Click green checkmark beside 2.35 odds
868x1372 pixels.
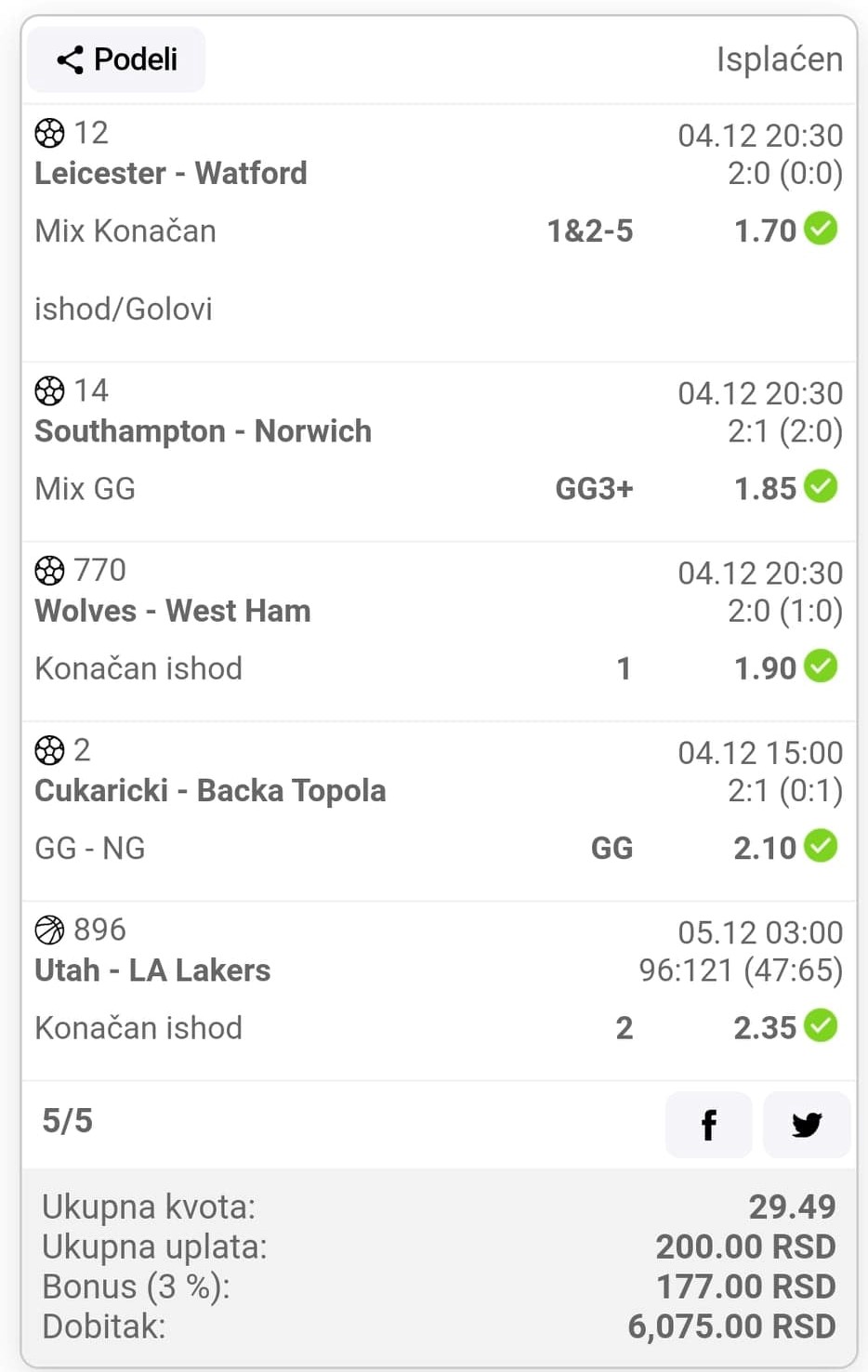point(821,1025)
